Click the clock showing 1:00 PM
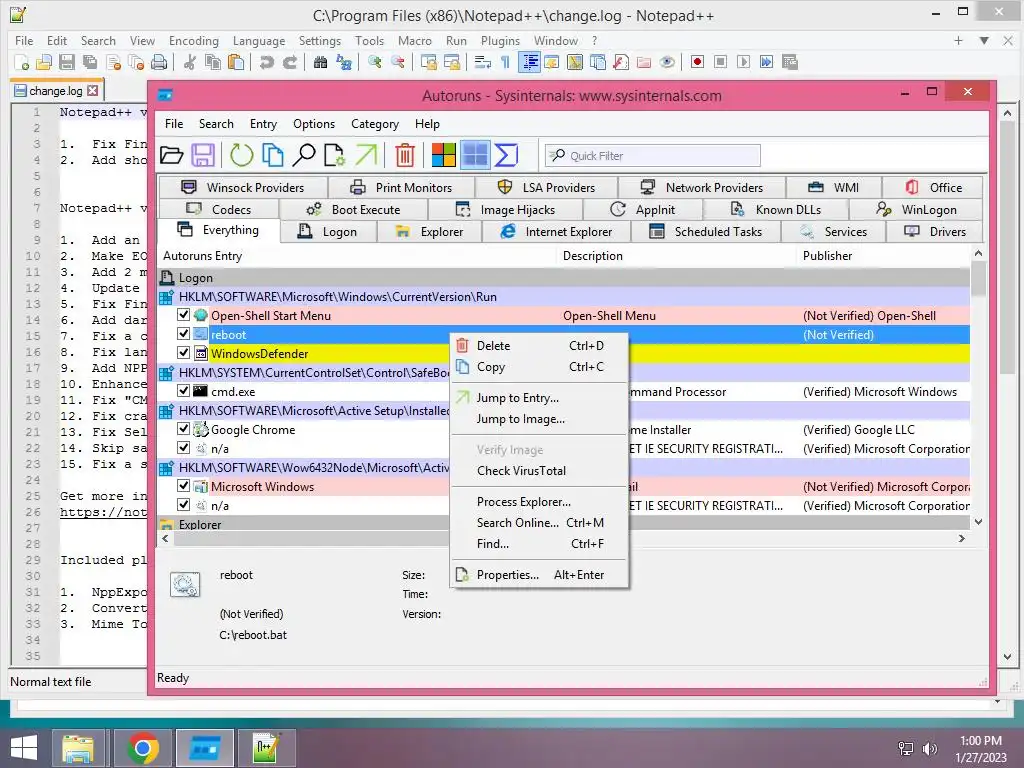This screenshot has width=1024, height=768. pyautogui.click(x=980, y=741)
